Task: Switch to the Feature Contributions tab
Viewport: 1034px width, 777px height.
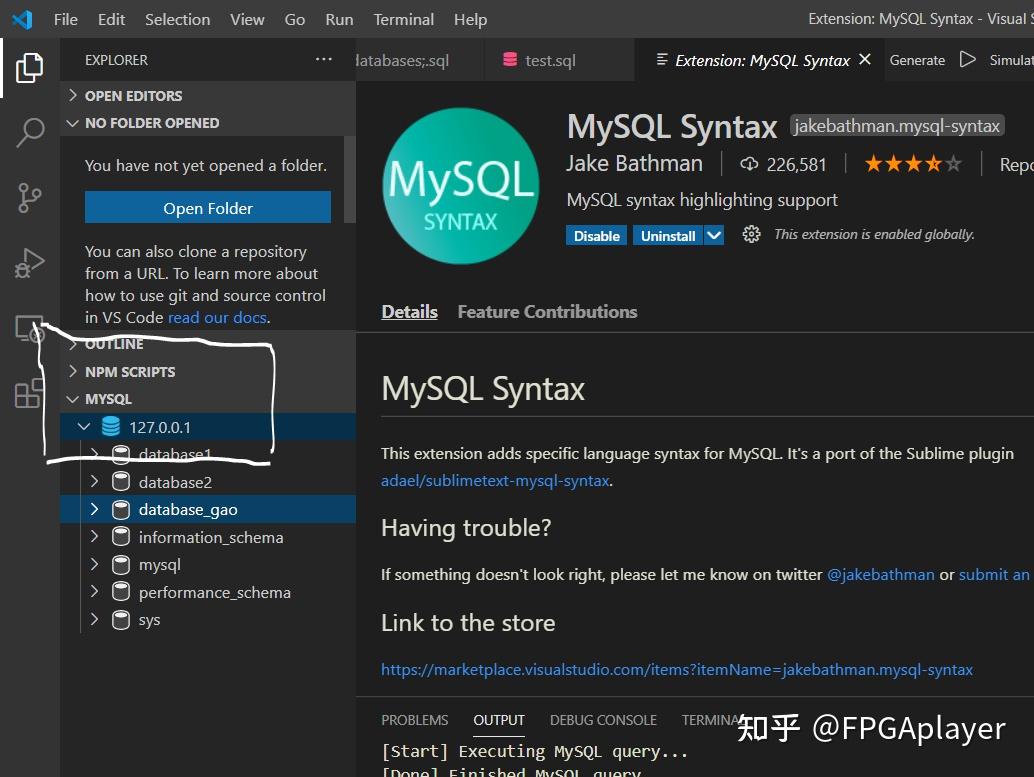Action: [x=547, y=311]
